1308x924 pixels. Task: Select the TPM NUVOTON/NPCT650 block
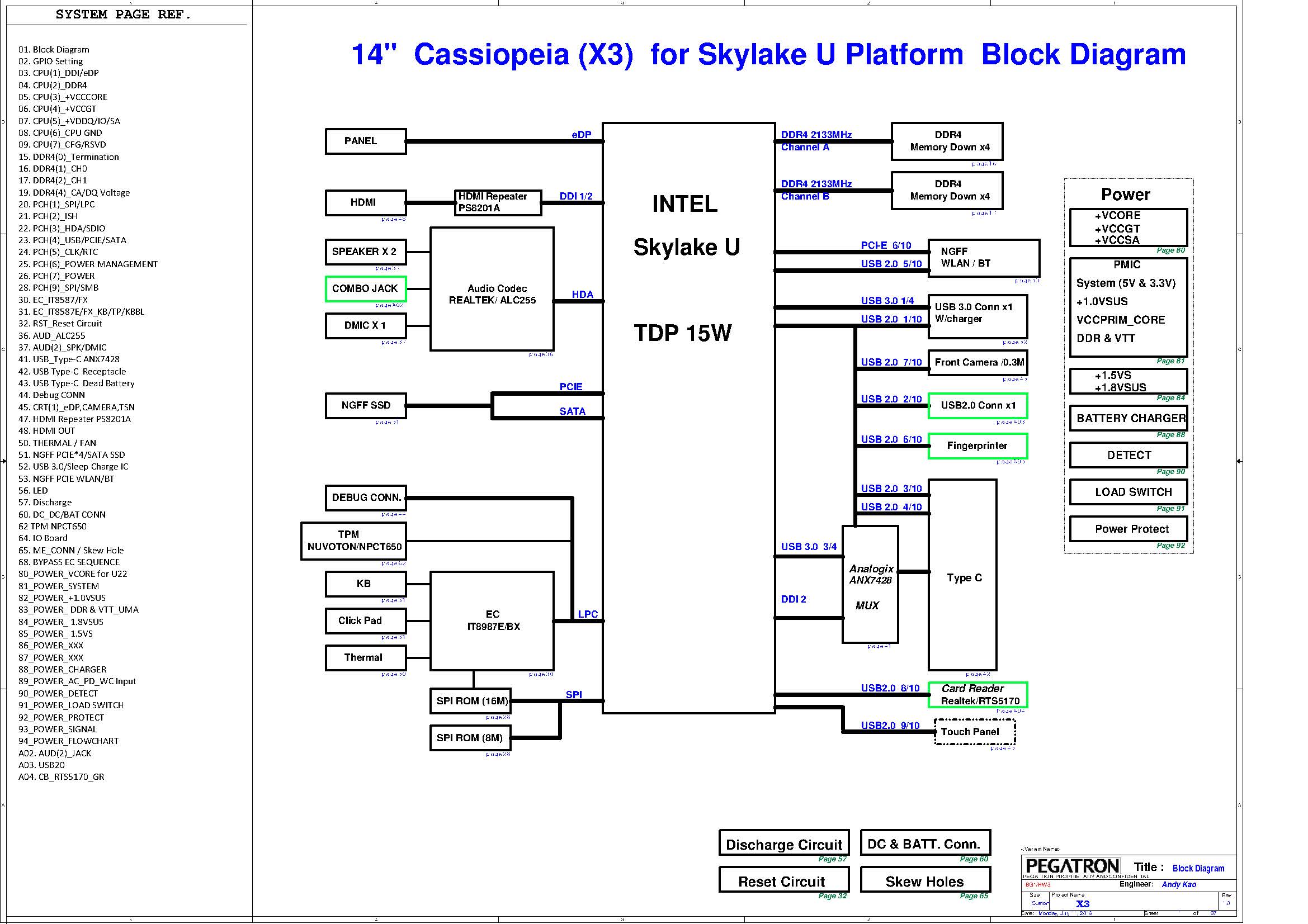354,541
